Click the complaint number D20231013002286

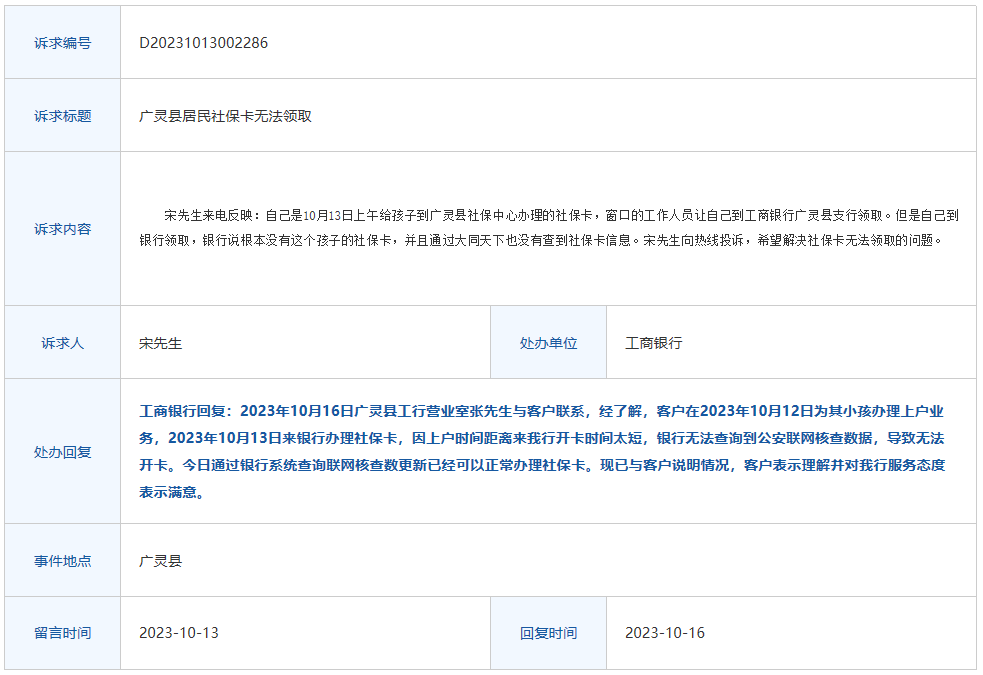[203, 43]
